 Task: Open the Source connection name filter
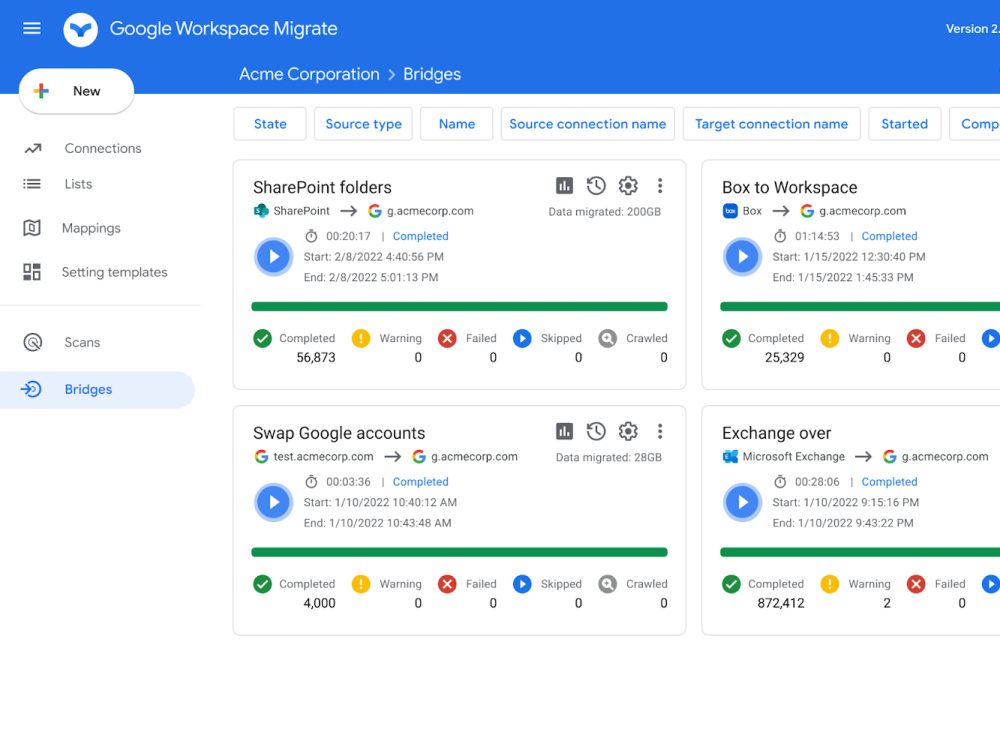tap(587, 124)
